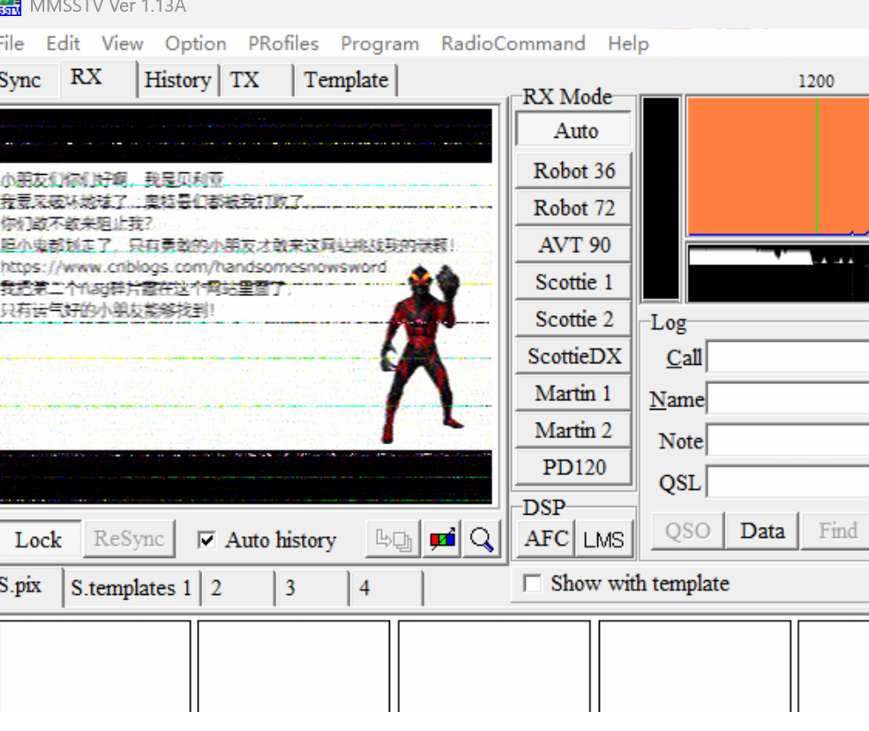Click the Data log button

[x=762, y=531]
